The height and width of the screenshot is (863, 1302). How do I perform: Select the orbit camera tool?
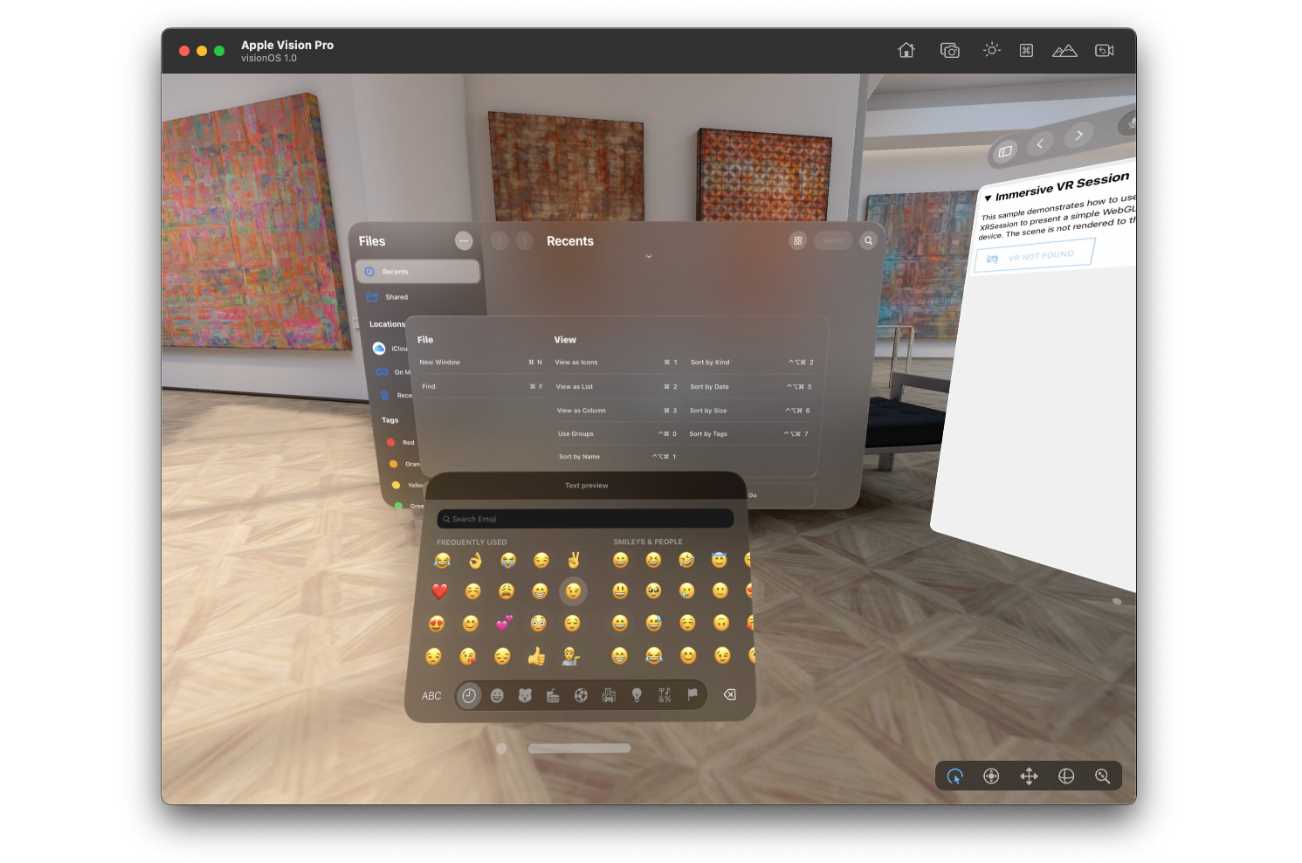pyautogui.click(x=1066, y=776)
